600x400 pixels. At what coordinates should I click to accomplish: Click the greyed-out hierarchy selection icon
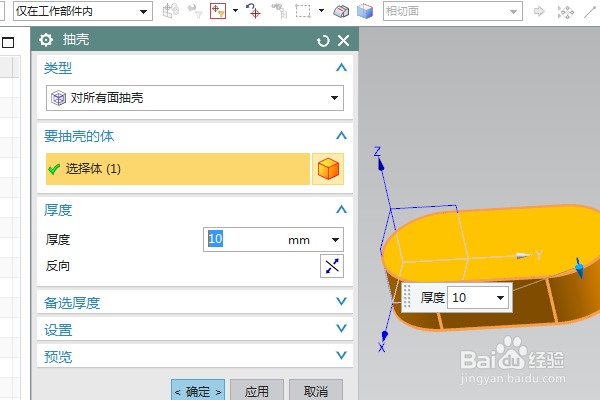[279, 11]
